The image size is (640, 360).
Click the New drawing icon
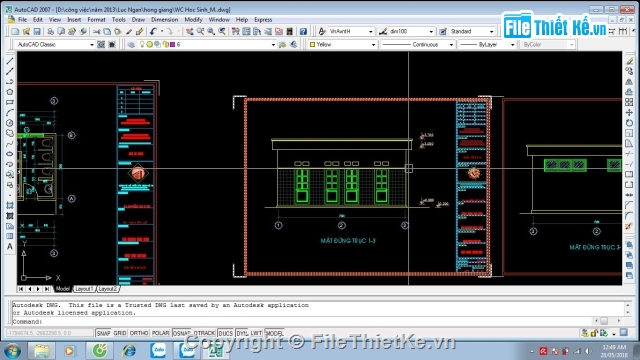click(x=16, y=31)
